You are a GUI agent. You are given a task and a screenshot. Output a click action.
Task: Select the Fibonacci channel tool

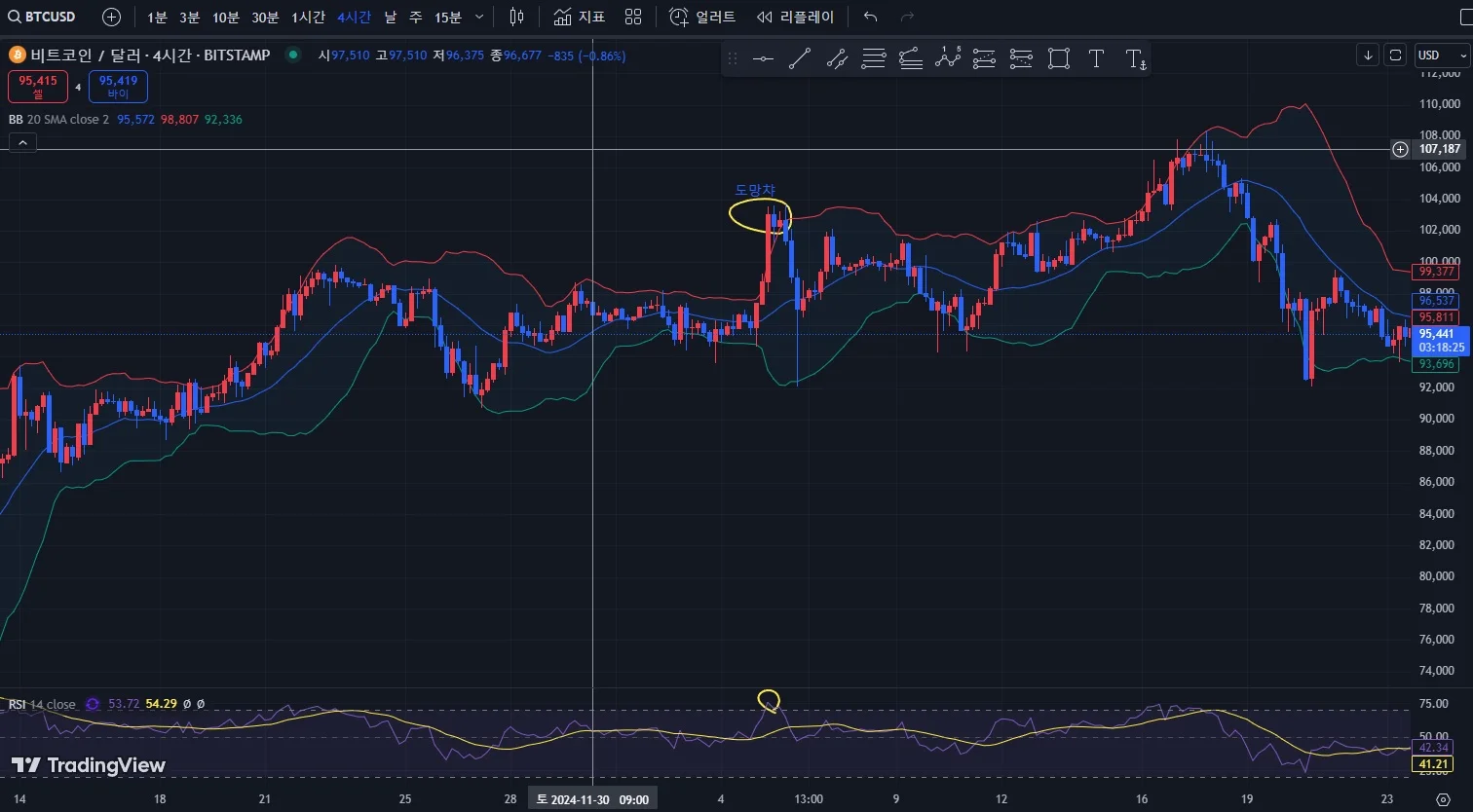click(x=911, y=59)
